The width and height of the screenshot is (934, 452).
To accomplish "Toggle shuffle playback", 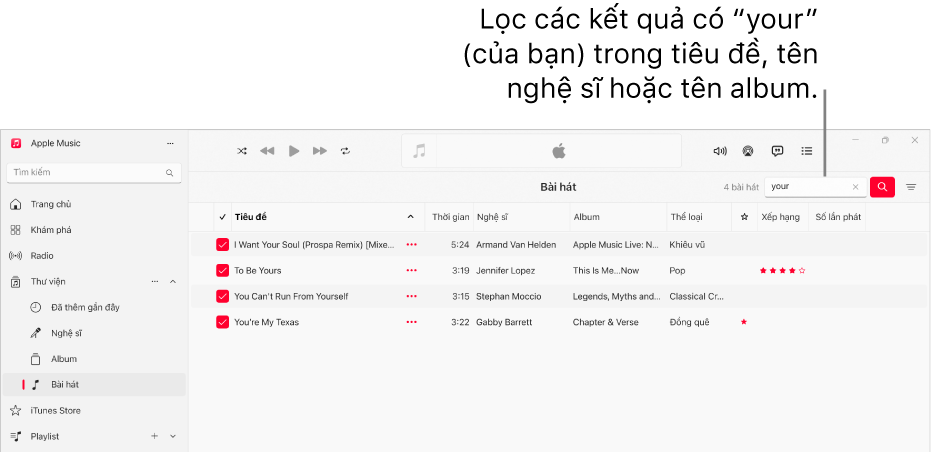I will tap(242, 151).
